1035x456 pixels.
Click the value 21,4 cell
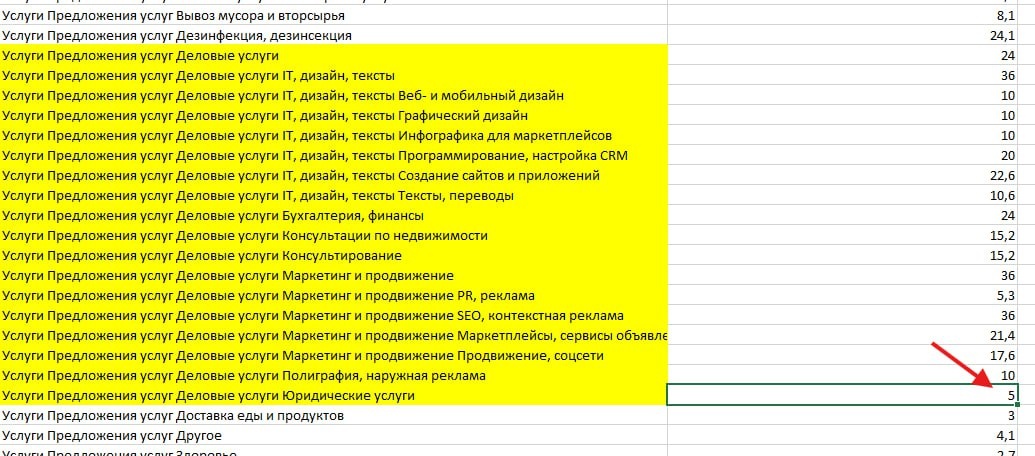[843, 336]
